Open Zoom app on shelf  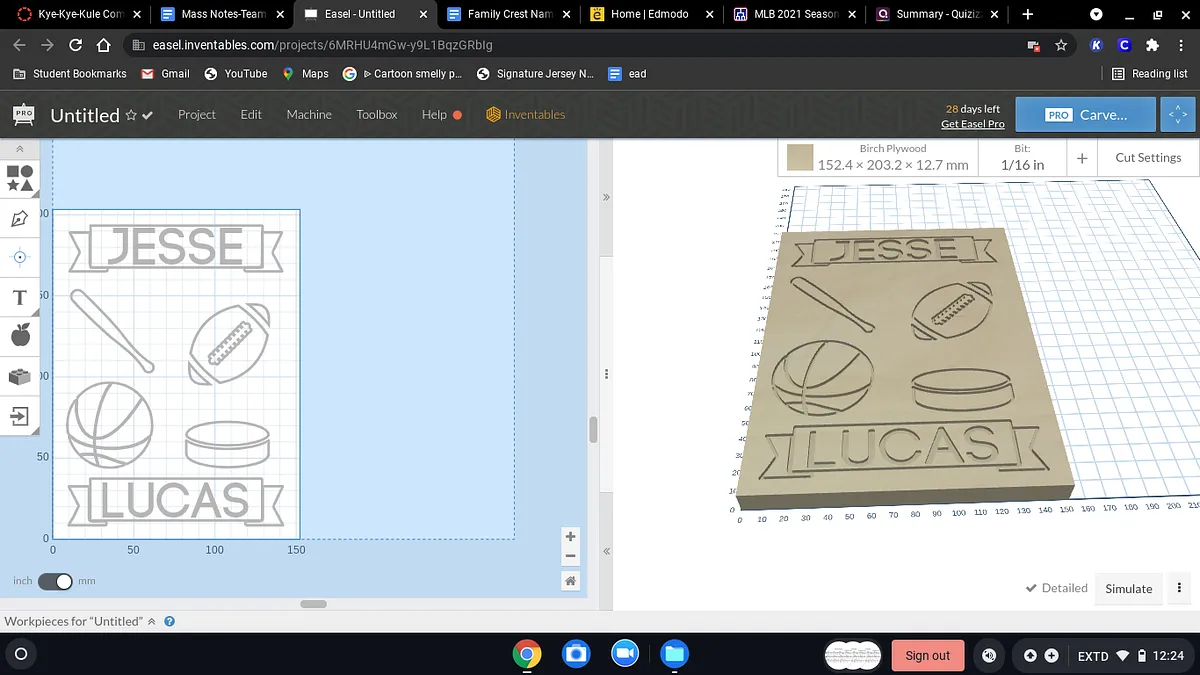coord(625,654)
